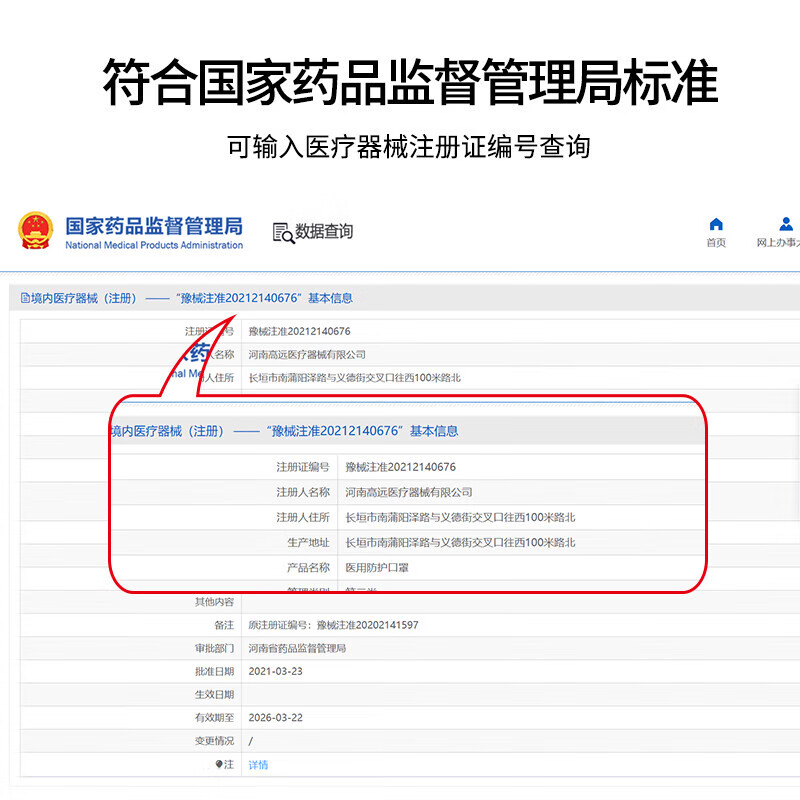Click the 原注册证编号 remark text
Viewport: 800px width, 800px height.
pyautogui.click(x=333, y=625)
